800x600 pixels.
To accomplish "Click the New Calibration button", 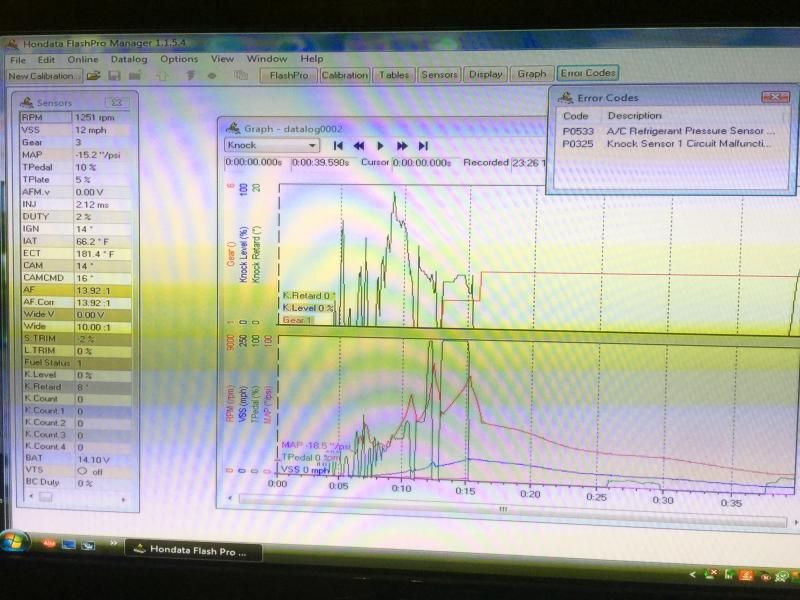I will [42, 75].
